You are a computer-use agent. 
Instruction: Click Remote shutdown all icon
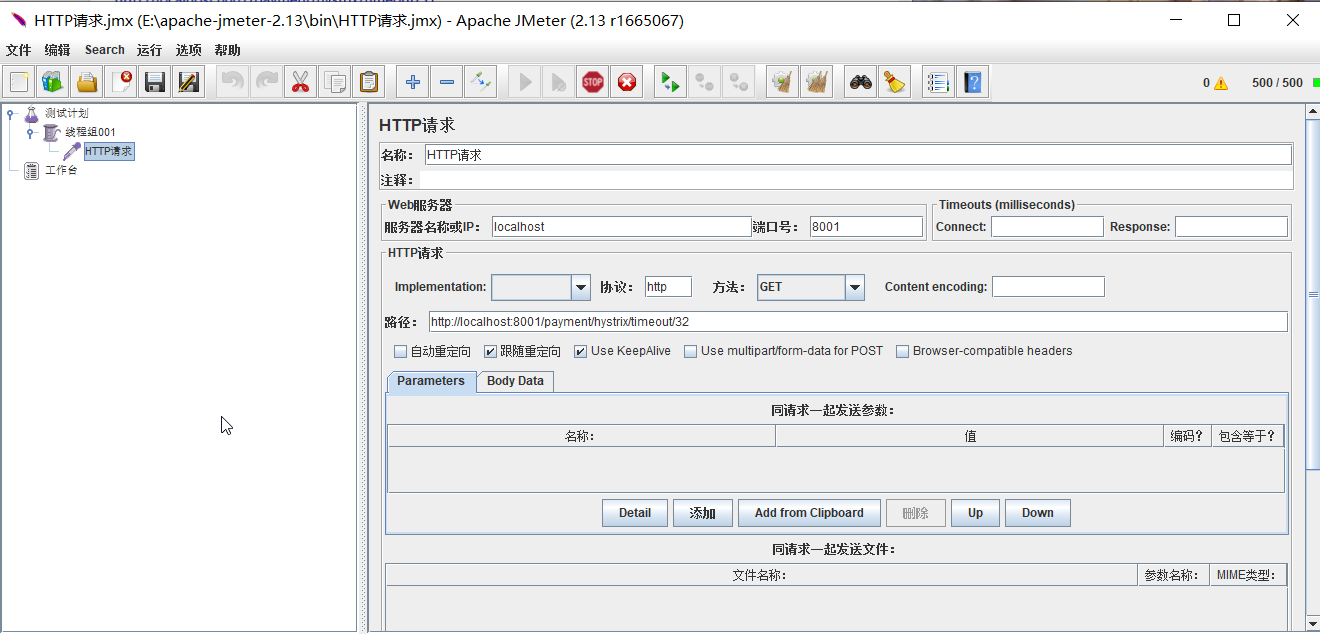click(x=739, y=82)
